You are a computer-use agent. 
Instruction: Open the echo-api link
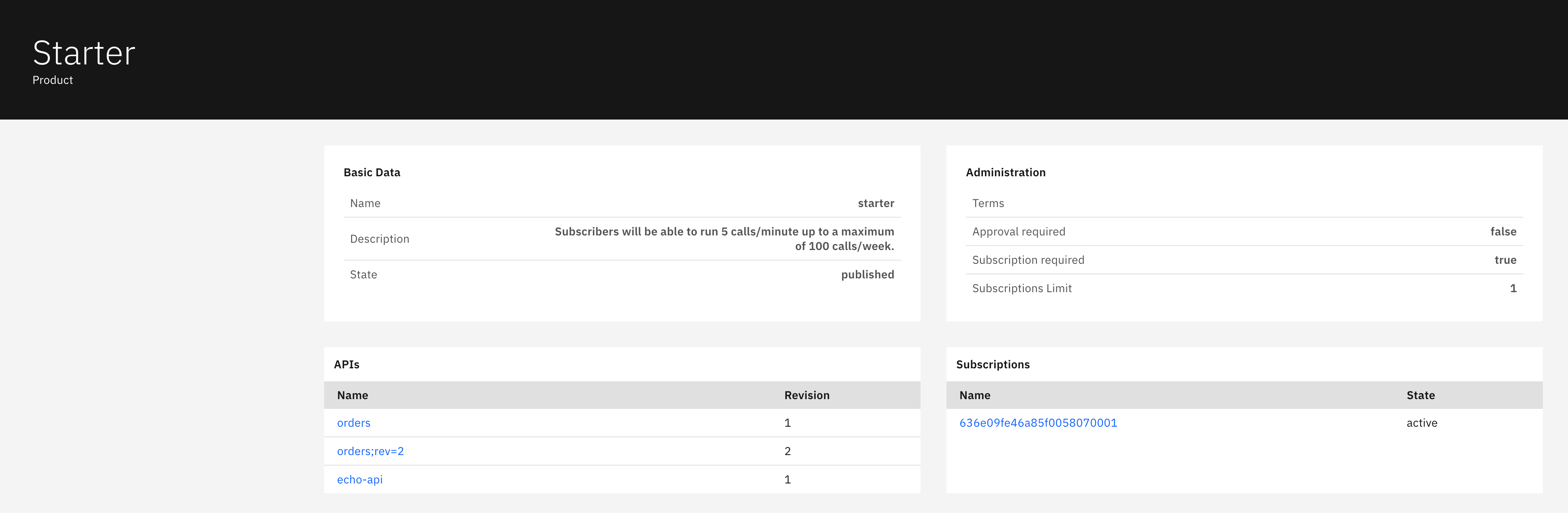click(x=359, y=479)
